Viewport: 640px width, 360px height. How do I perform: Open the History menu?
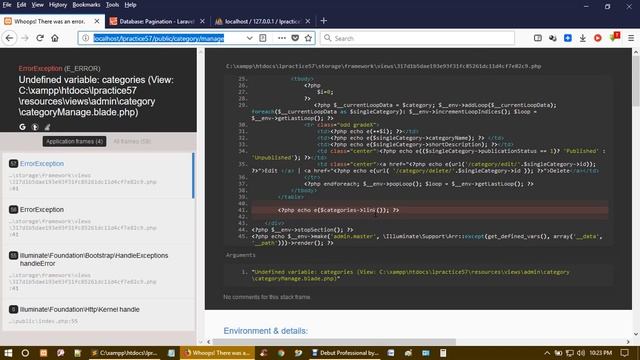pyautogui.click(x=58, y=5)
